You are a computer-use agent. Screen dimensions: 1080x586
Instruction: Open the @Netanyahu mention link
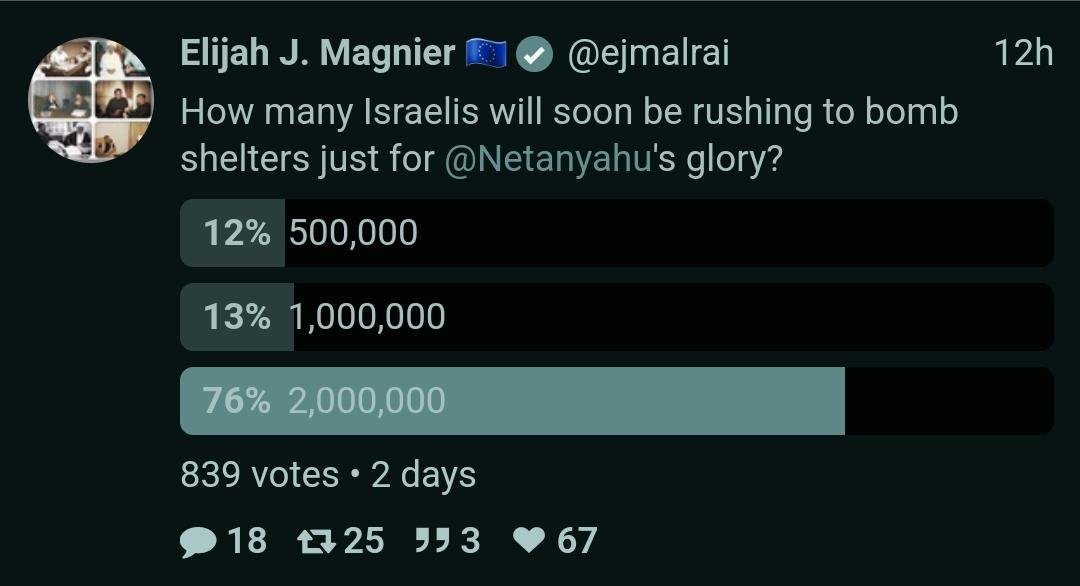click(546, 160)
